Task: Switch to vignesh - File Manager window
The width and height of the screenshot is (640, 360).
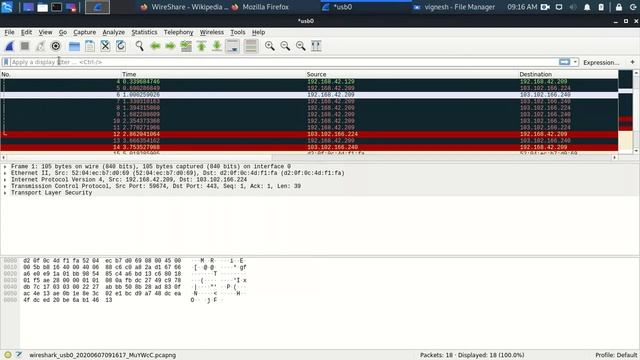Action: pos(455,7)
